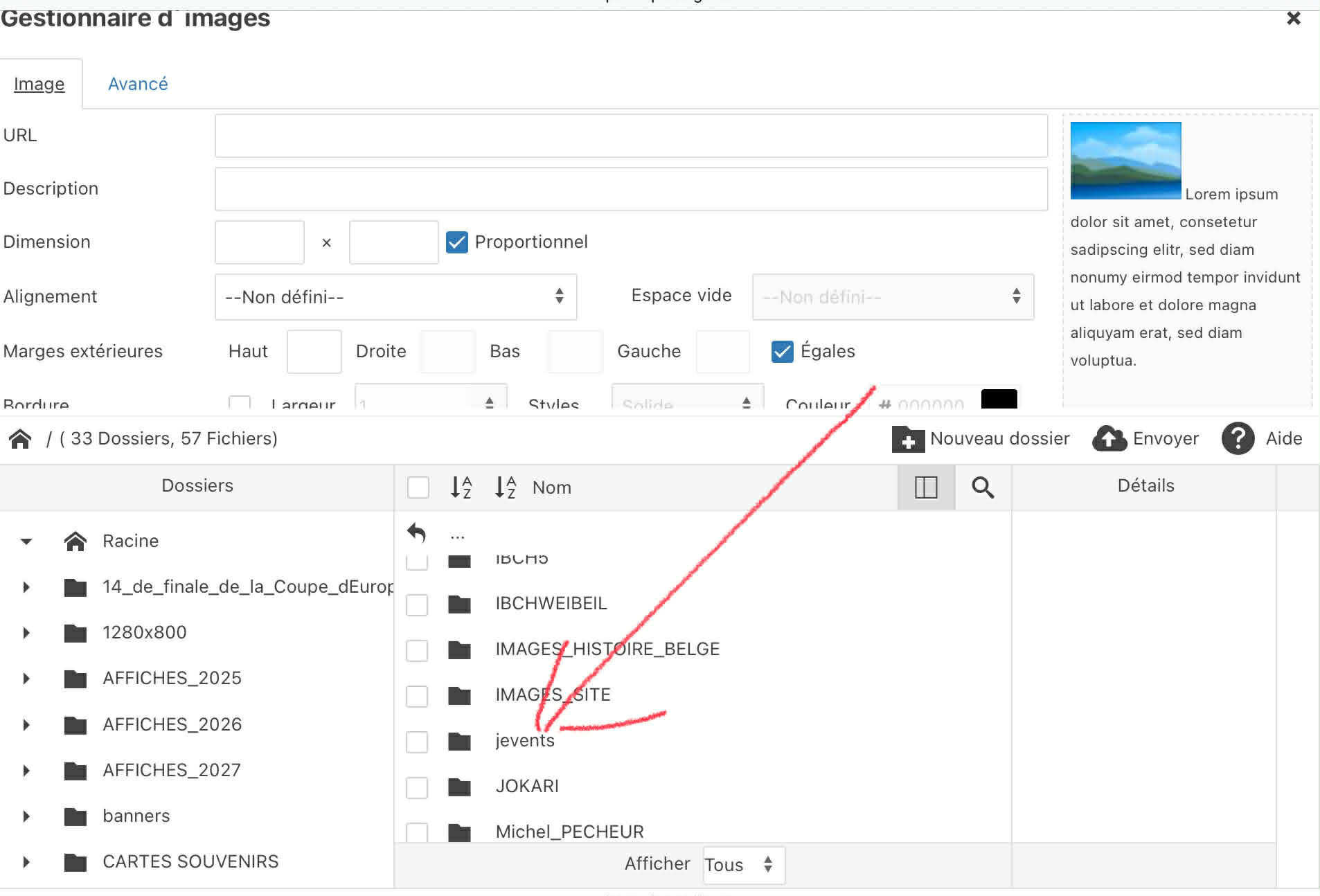Viewport: 1320px width, 896px height.
Task: Select the Image tab
Action: coord(39,84)
